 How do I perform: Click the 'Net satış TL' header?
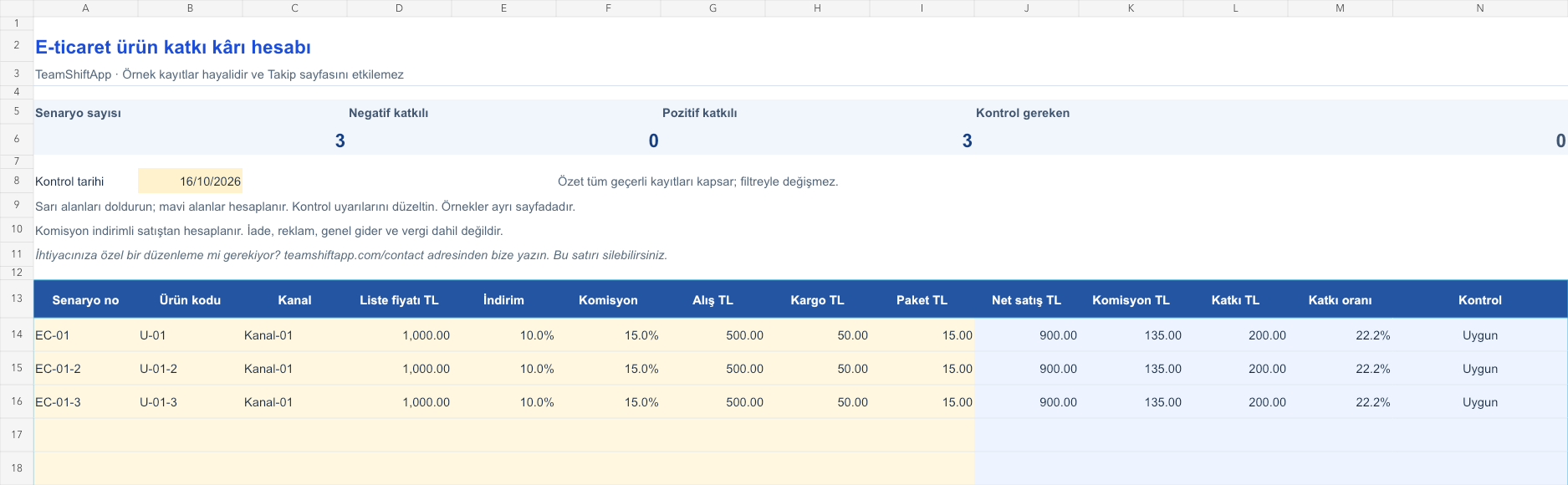1026,300
